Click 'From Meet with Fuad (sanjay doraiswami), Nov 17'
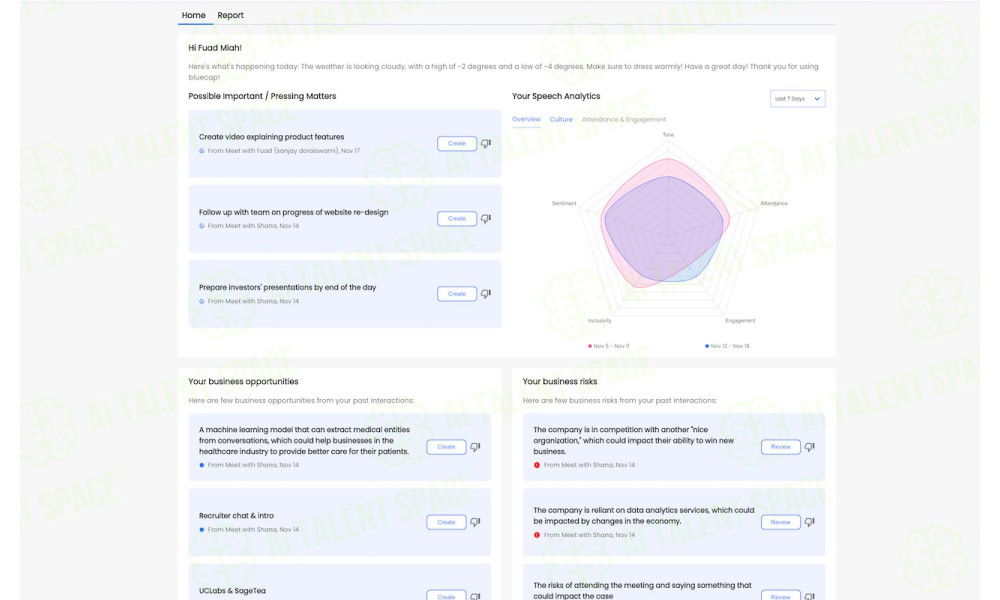Image resolution: width=1000 pixels, height=600 pixels. tap(284, 151)
